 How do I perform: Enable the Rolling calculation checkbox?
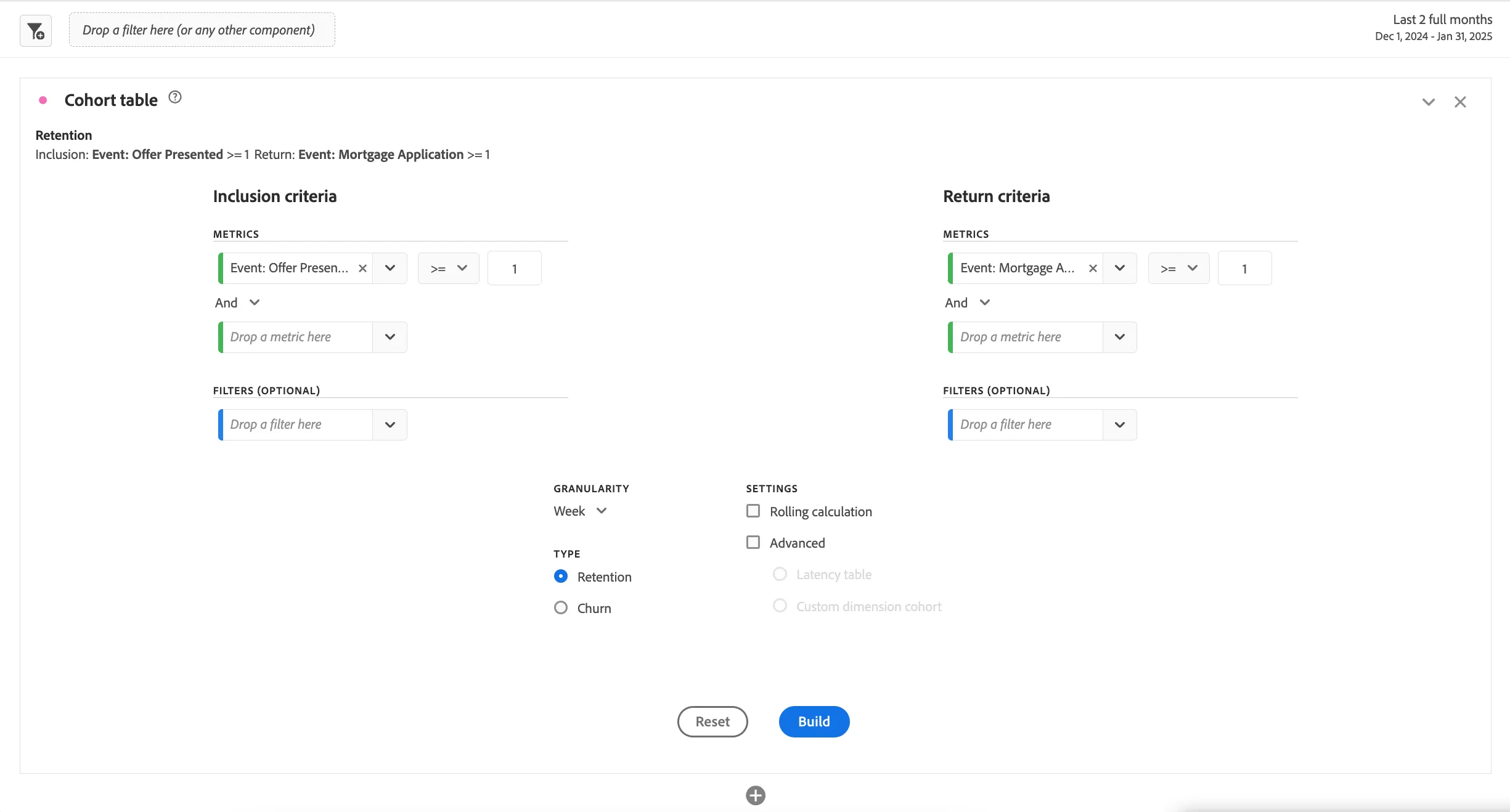click(753, 511)
